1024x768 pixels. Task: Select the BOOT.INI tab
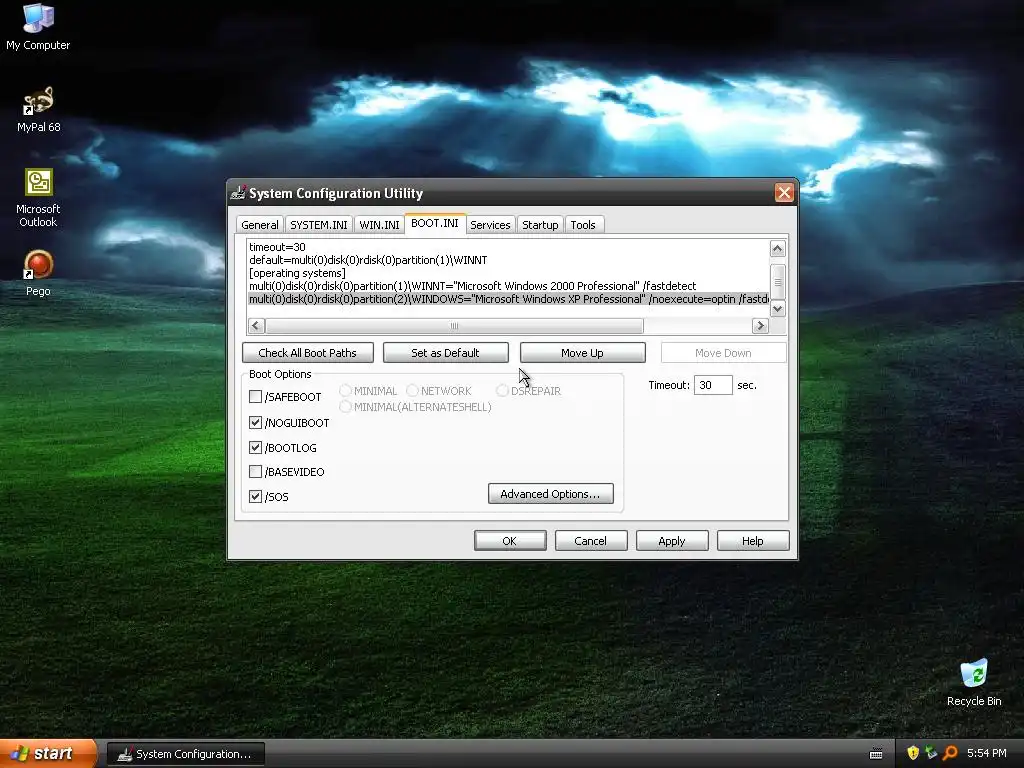(x=435, y=223)
